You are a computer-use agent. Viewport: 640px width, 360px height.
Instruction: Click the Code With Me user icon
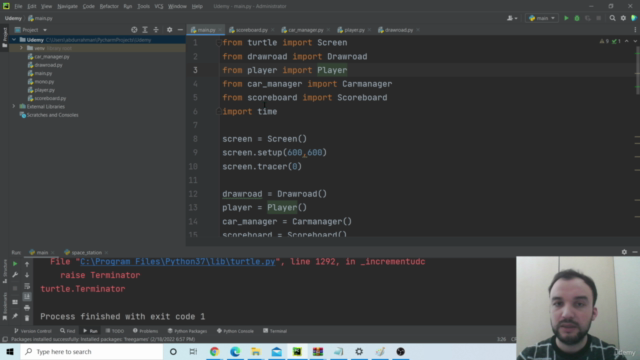(x=510, y=18)
